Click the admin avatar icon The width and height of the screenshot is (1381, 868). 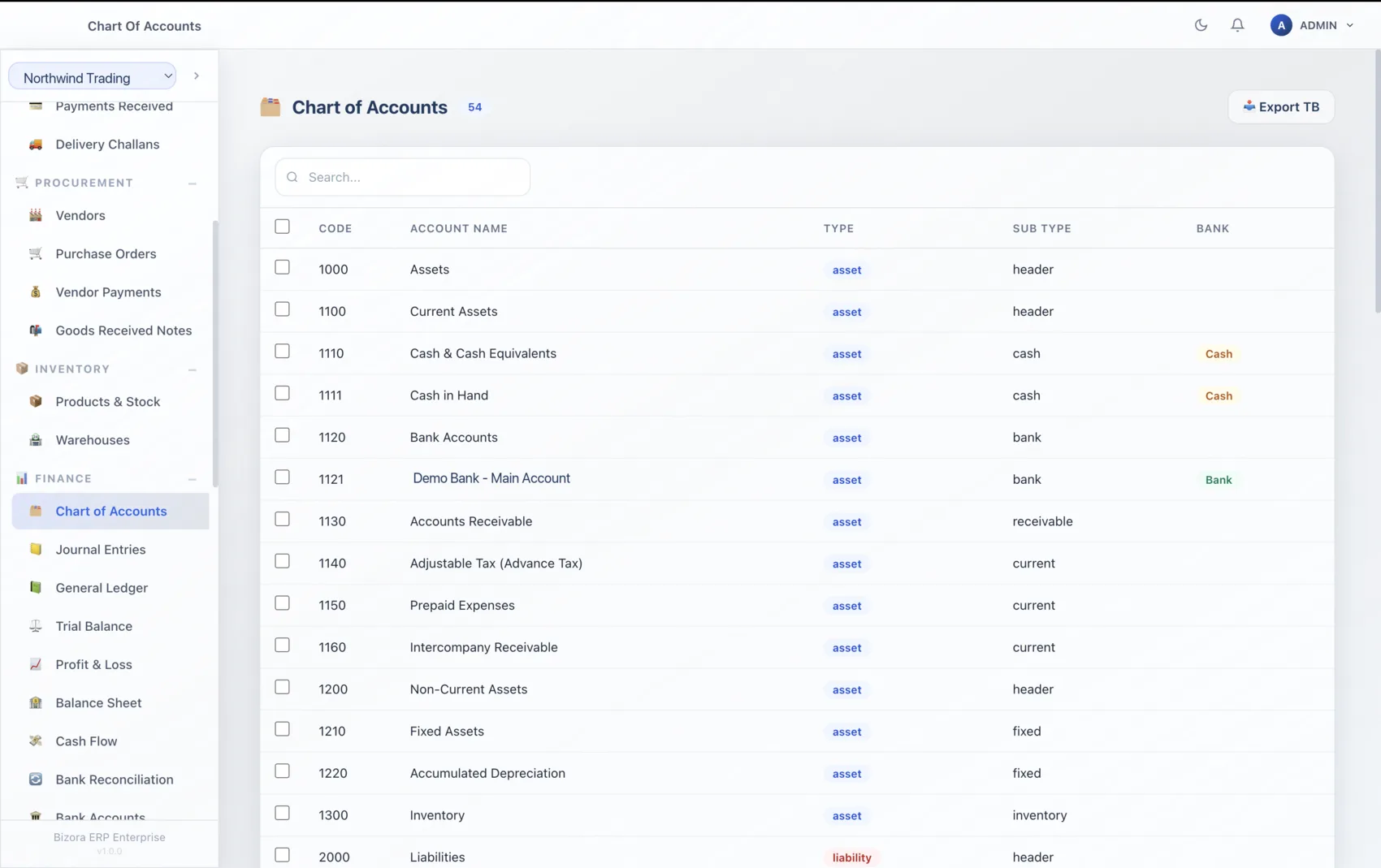tap(1281, 25)
